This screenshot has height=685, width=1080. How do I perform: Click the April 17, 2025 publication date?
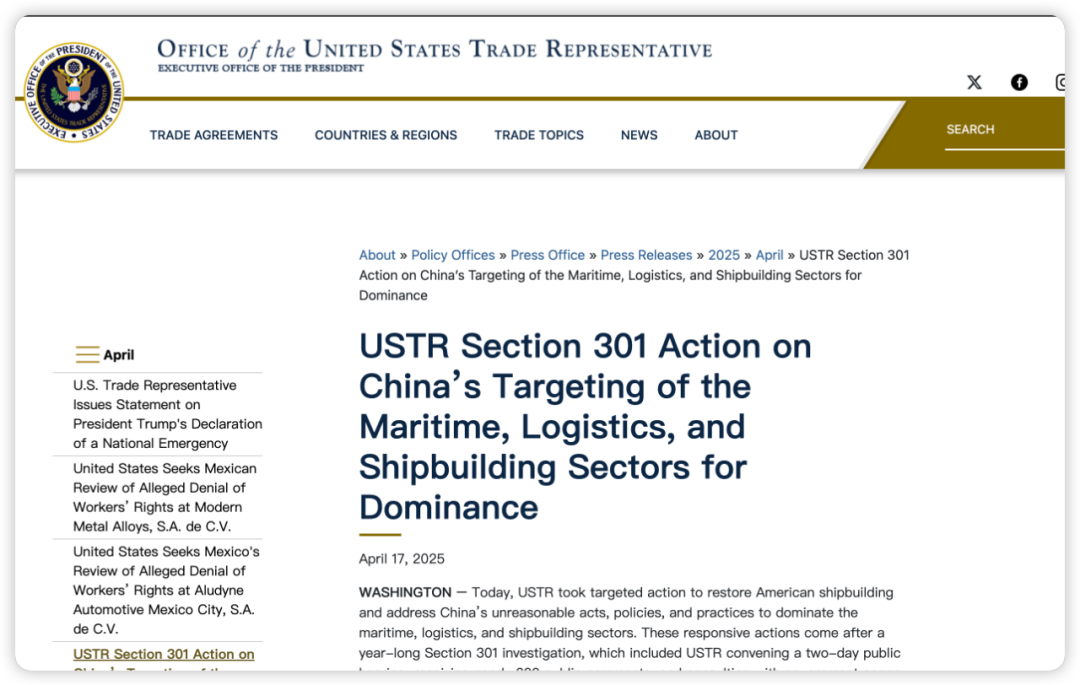(402, 558)
